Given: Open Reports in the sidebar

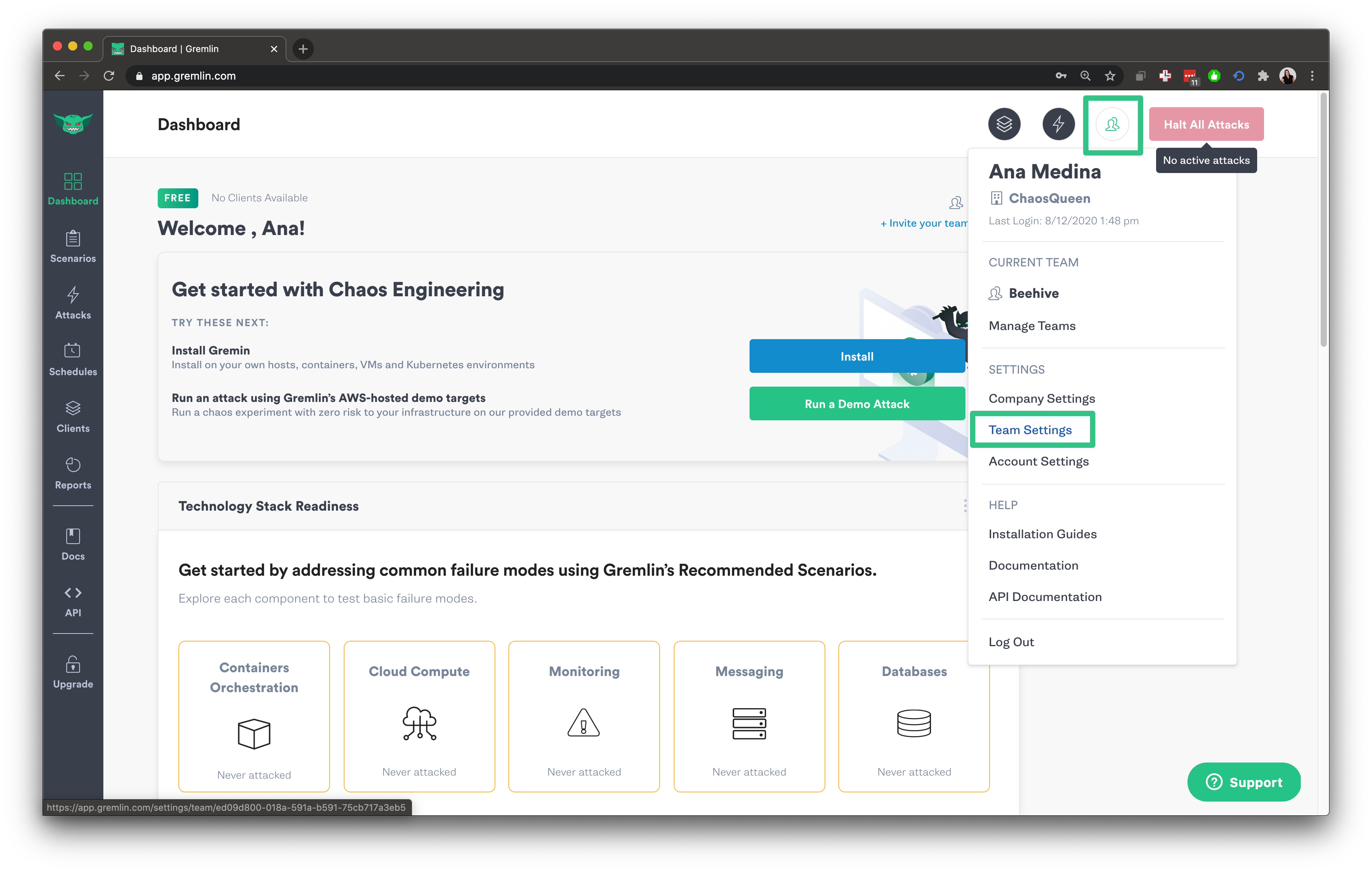Looking at the screenshot, I should [73, 473].
